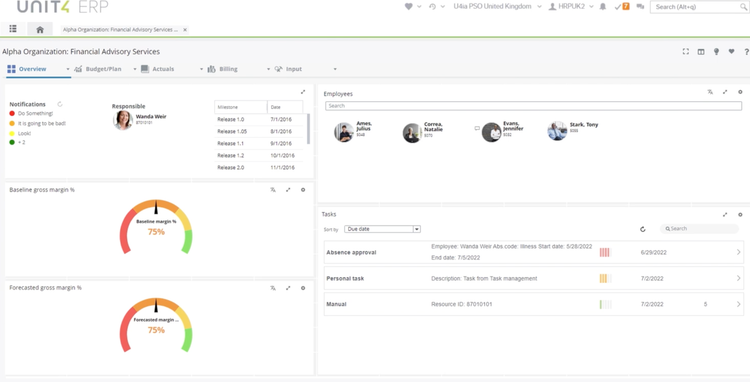The image size is (750, 382).
Task: Click the magnifier icon in global search
Action: pyautogui.click(x=744, y=7)
